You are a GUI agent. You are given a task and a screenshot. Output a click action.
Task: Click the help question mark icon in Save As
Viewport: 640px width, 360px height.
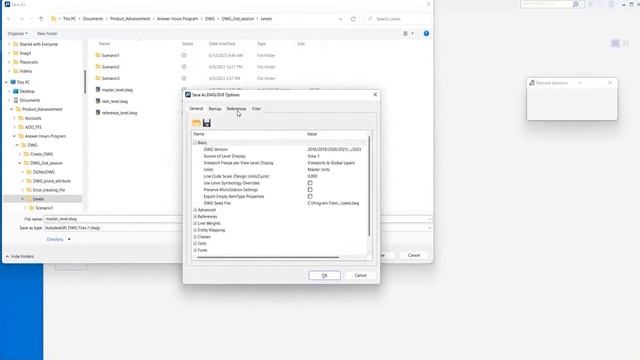pyautogui.click(x=426, y=33)
